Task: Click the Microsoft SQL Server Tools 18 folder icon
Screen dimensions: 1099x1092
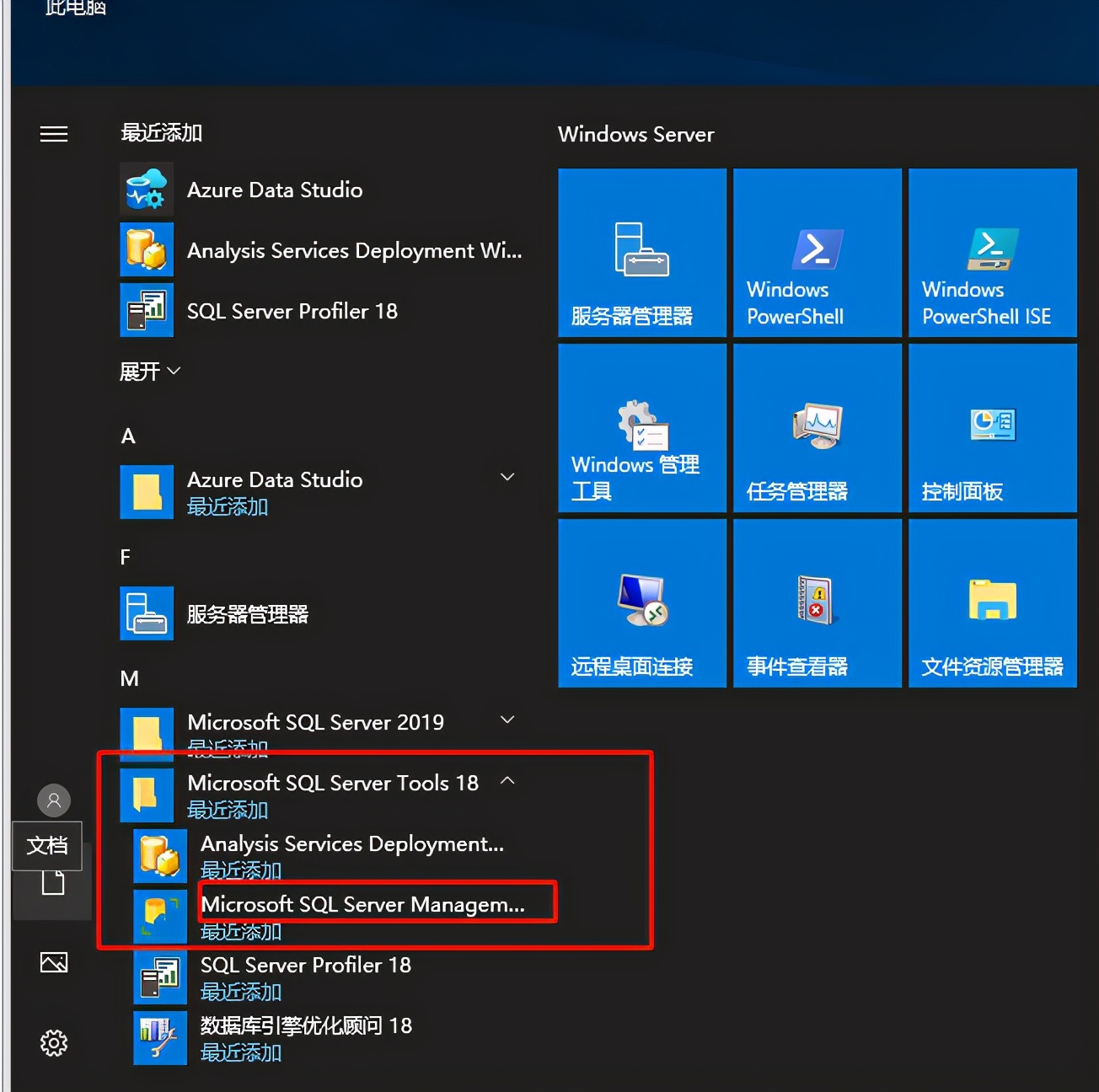Action: click(147, 795)
